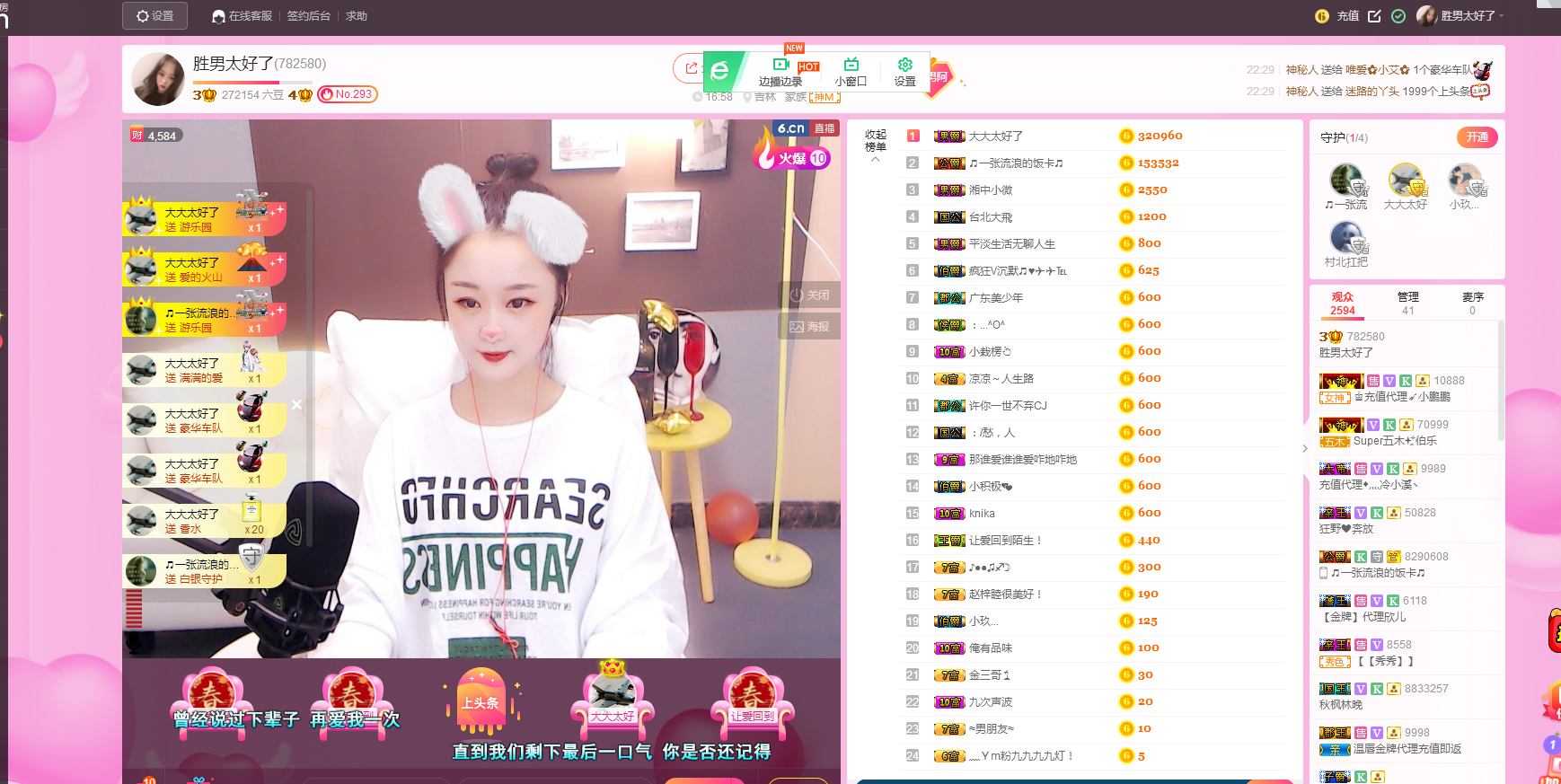The height and width of the screenshot is (784, 1561).
Task: Open the 胜男太好了 account dropdown
Action: pyautogui.click(x=1460, y=16)
